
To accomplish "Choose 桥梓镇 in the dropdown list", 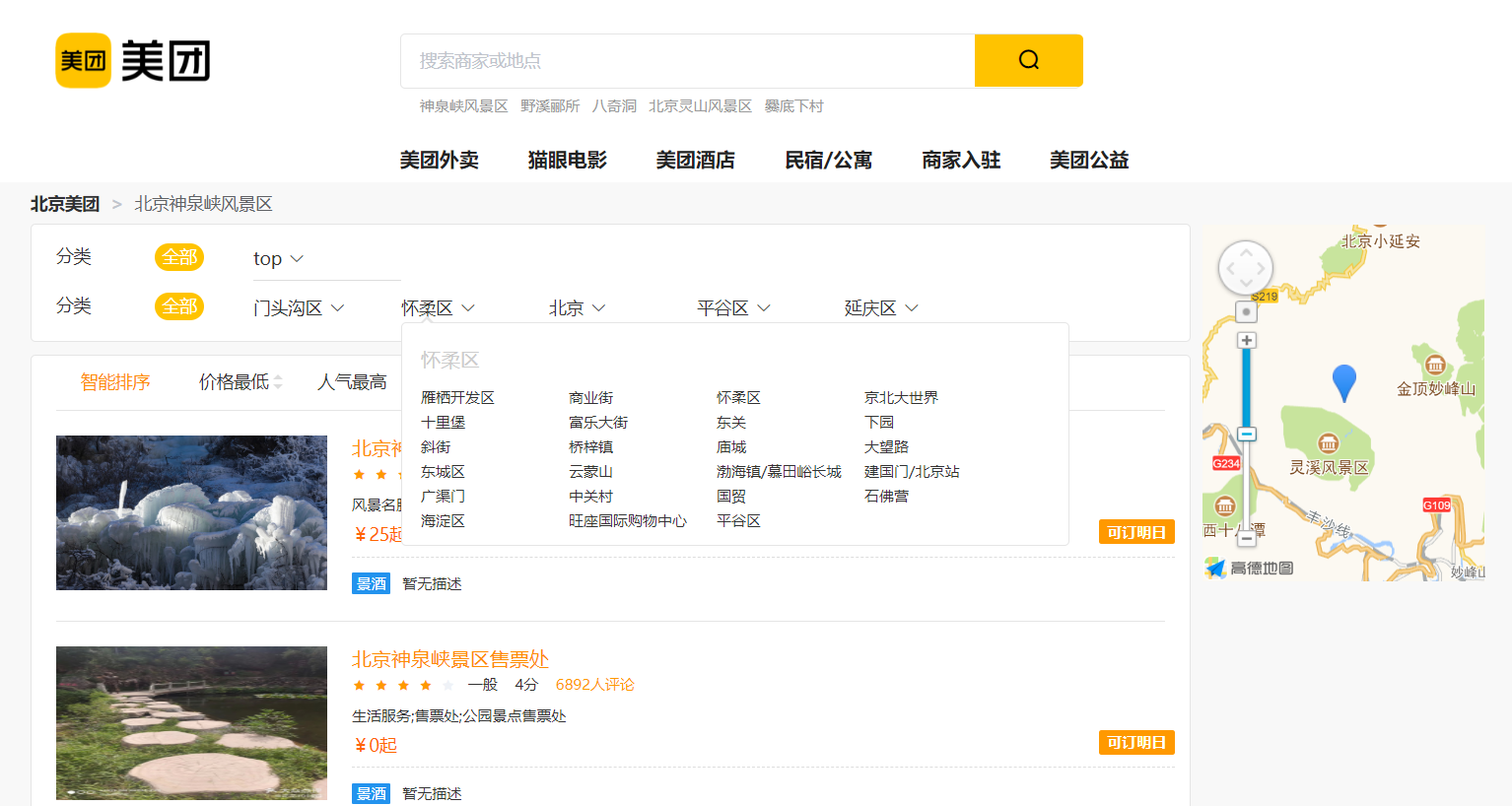I will tap(590, 446).
